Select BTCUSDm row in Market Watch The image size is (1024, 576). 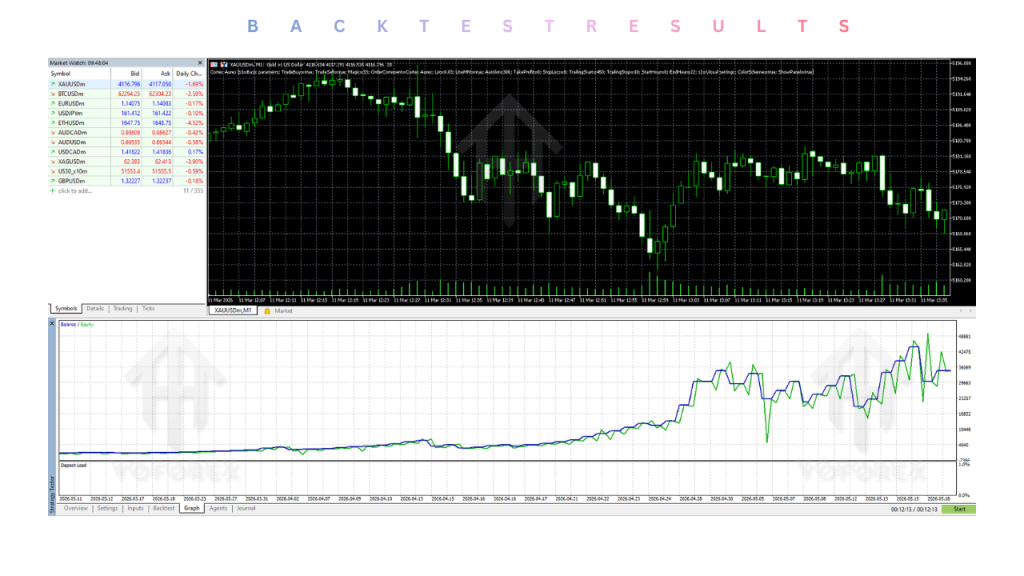(126, 94)
